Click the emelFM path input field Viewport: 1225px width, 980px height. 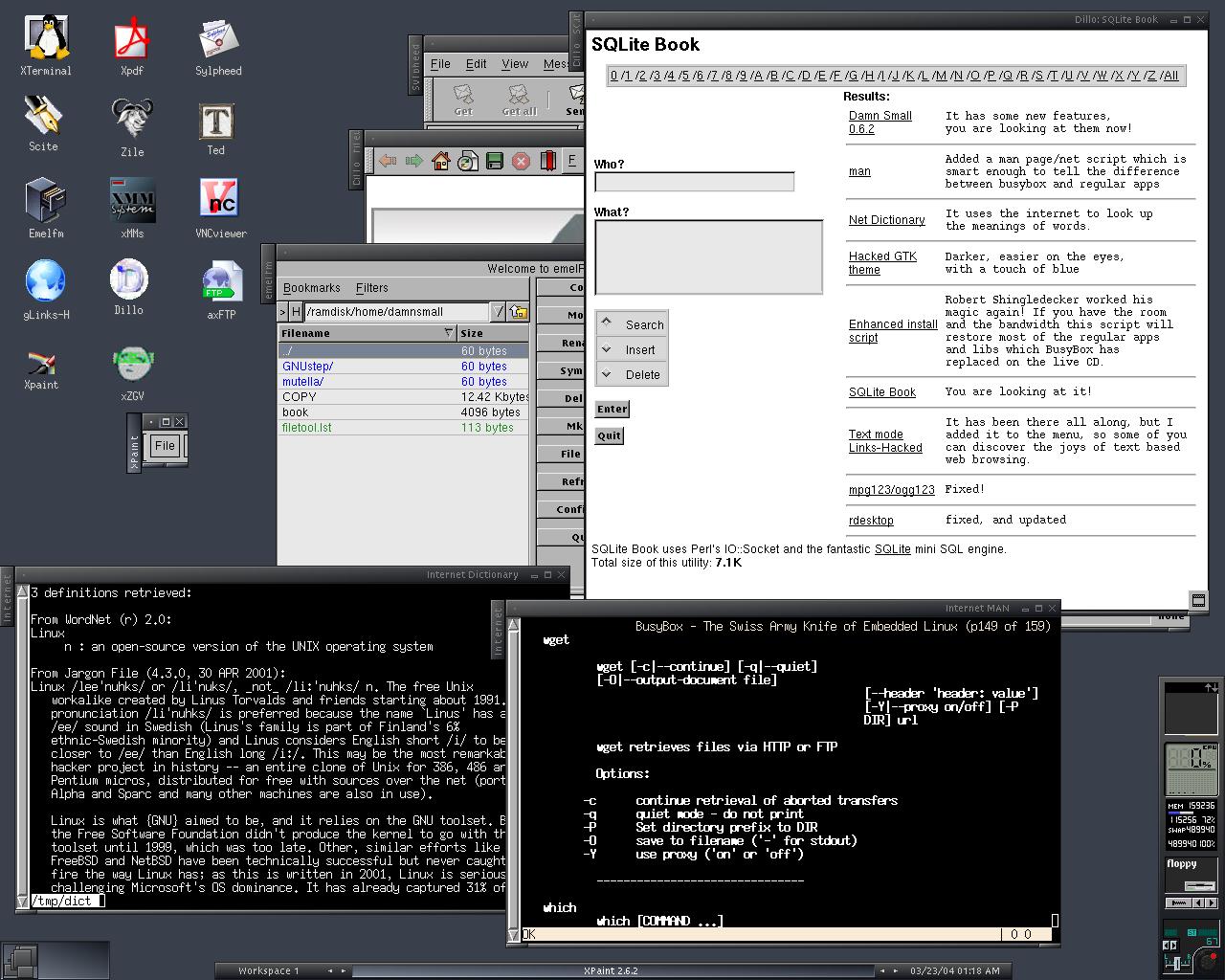pos(397,312)
